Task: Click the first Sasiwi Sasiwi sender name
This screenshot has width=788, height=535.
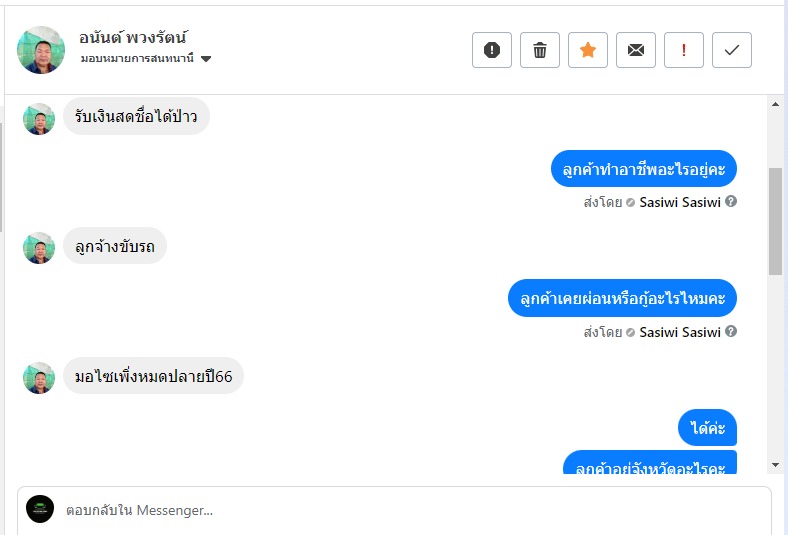Action: (x=679, y=202)
